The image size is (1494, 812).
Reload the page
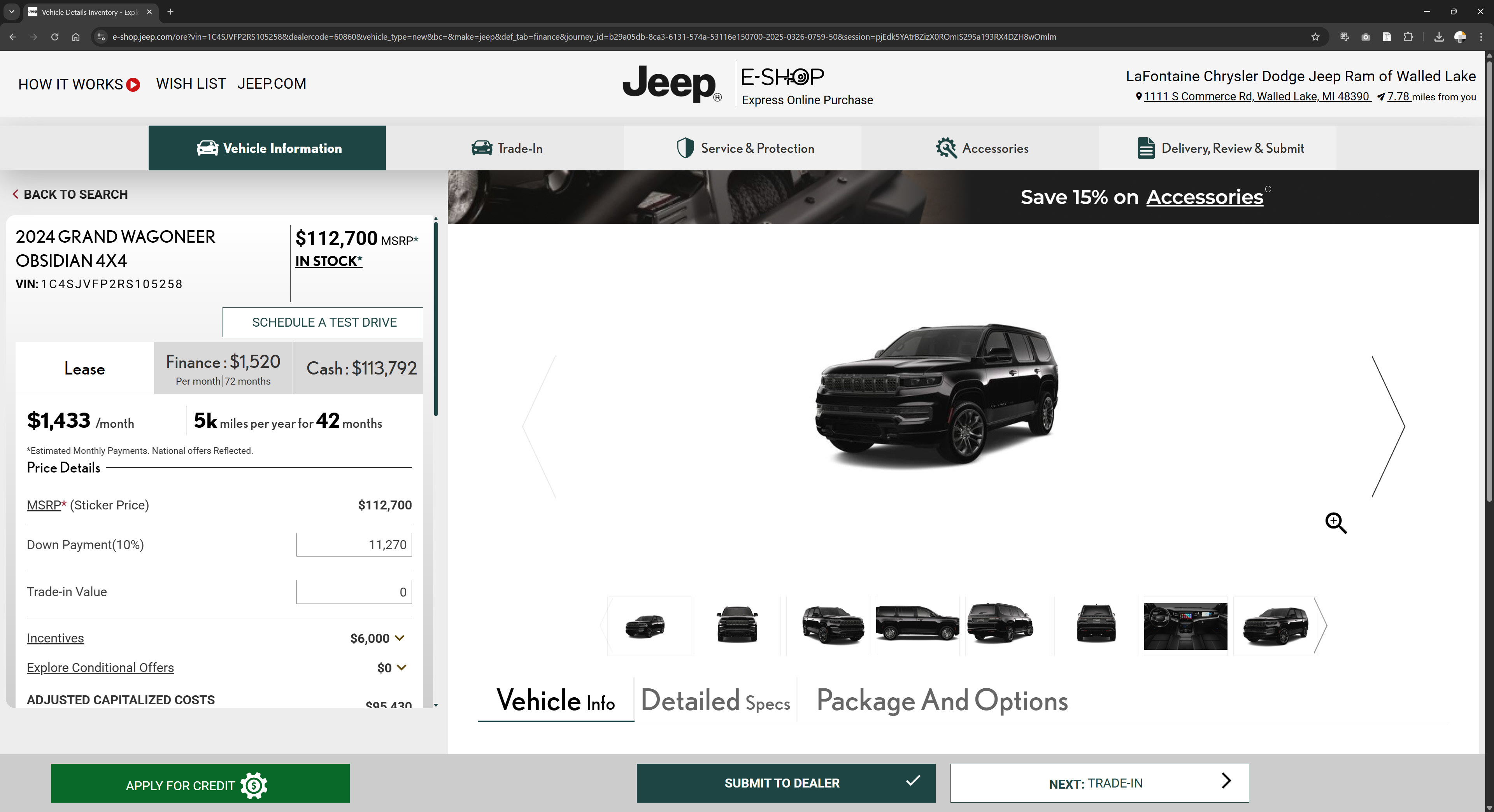pyautogui.click(x=54, y=37)
